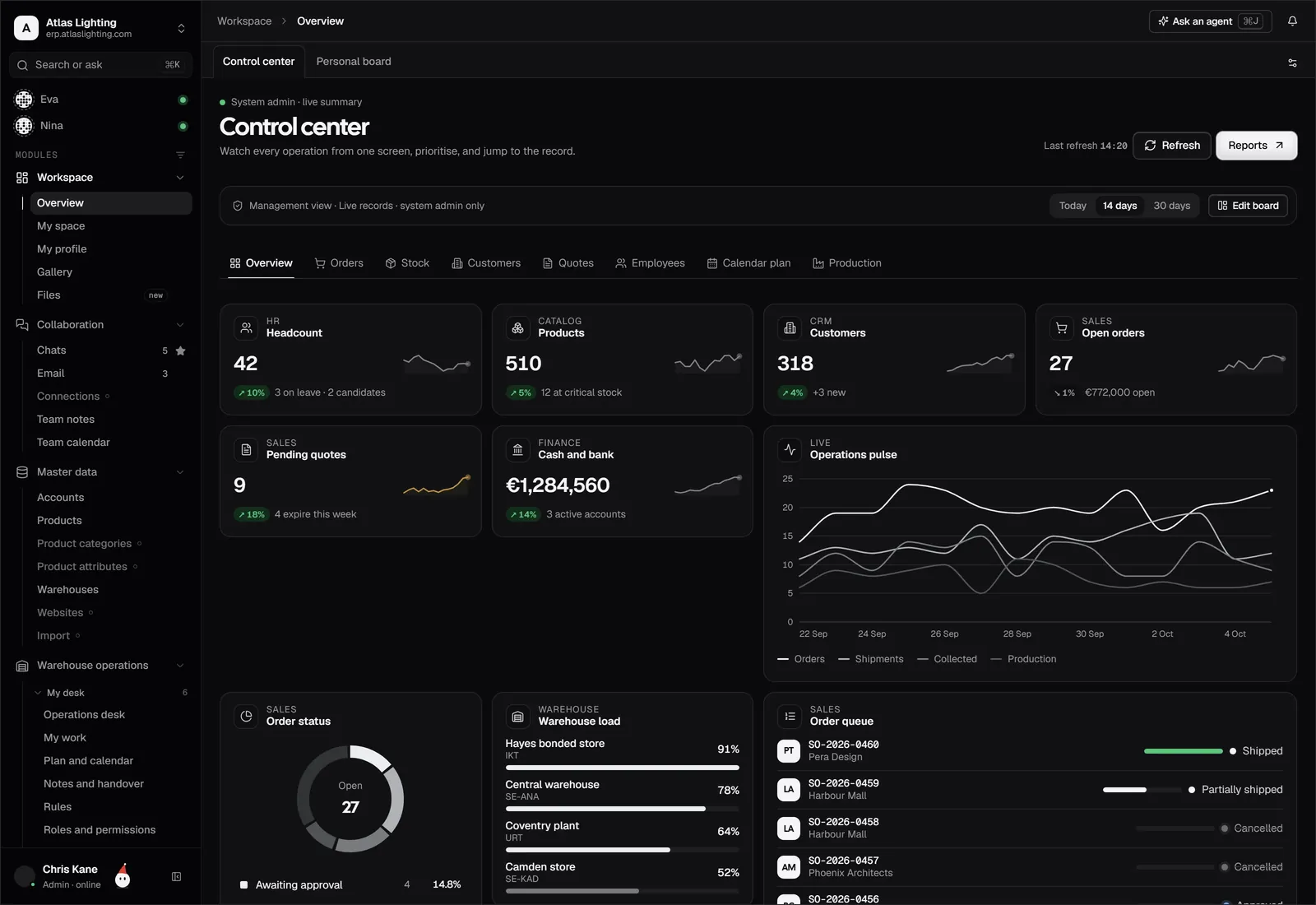Switch to the Personal board tab
1316x905 pixels.
[x=354, y=62]
